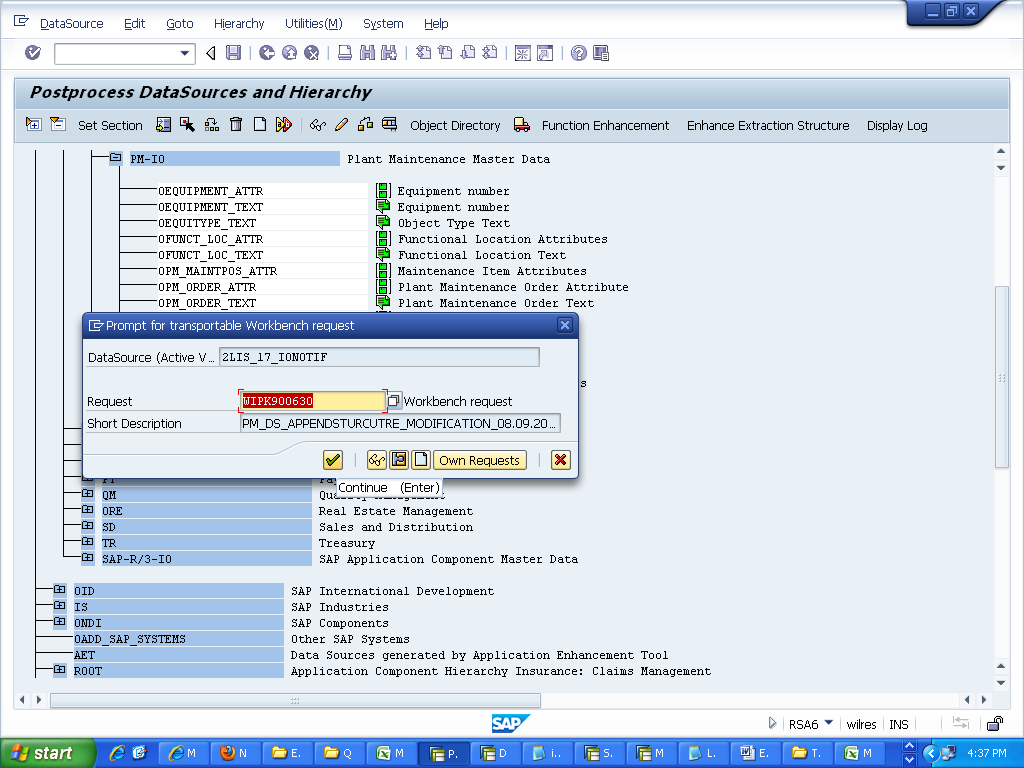Click the horizontal scrollbar of the tree
Screen dimensions: 1024x768
click(x=295, y=700)
